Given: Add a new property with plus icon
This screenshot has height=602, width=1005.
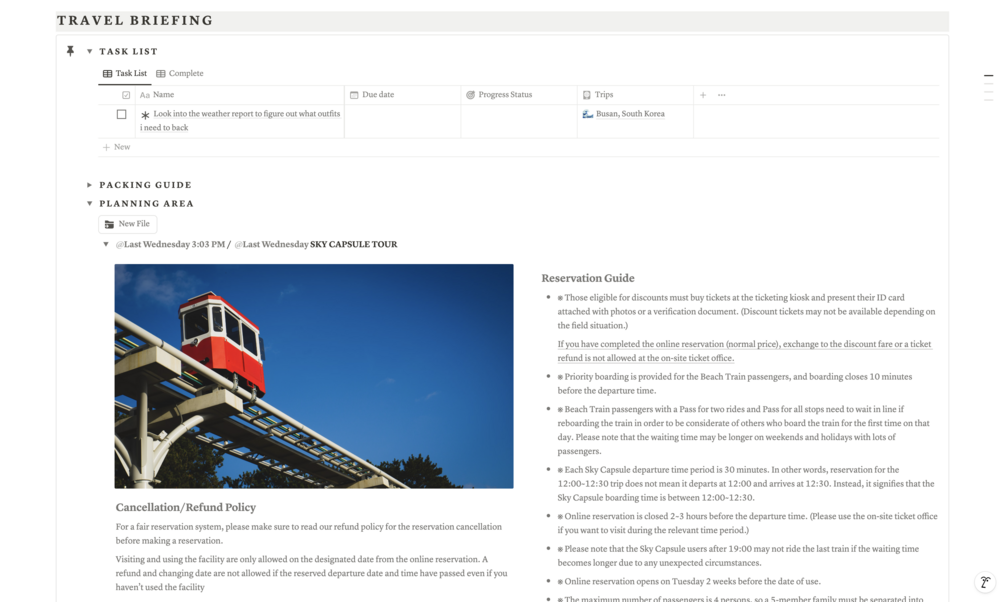Looking at the screenshot, I should [x=703, y=95].
